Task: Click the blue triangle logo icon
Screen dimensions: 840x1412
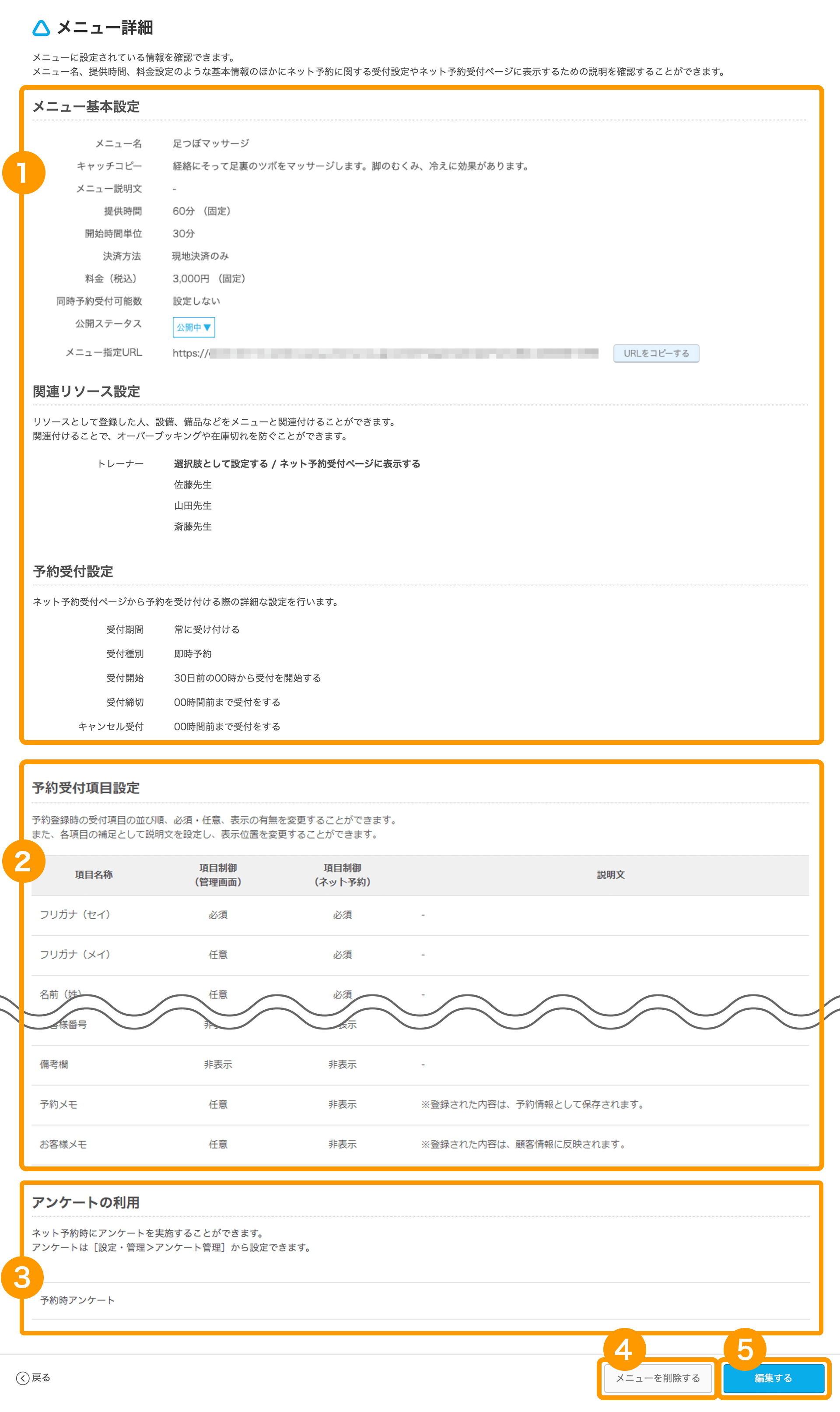Action: (x=41, y=28)
